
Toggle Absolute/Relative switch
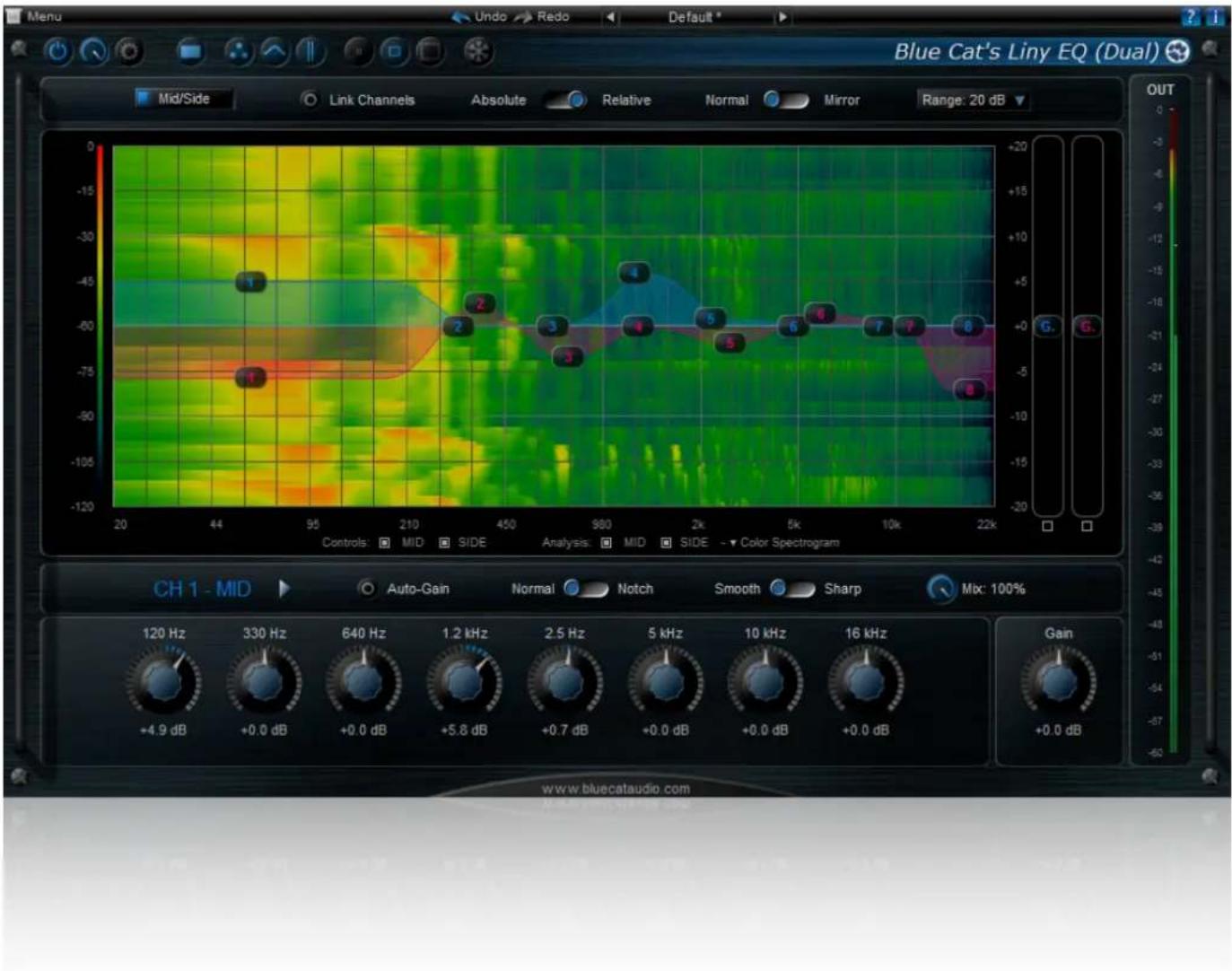(567, 100)
